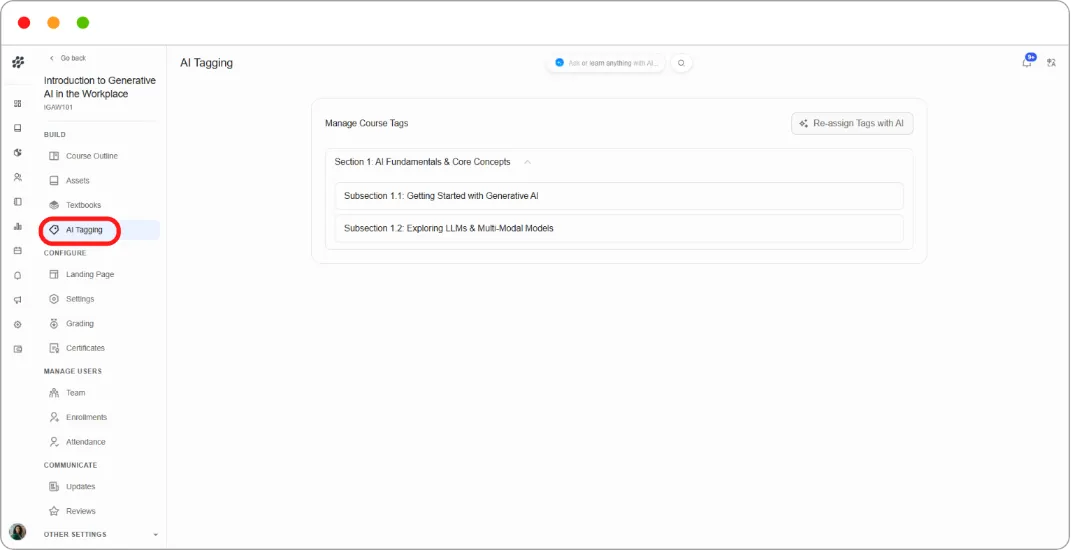Click the MANAGE USERS section label
This screenshot has height=550, width=1071.
(72, 371)
